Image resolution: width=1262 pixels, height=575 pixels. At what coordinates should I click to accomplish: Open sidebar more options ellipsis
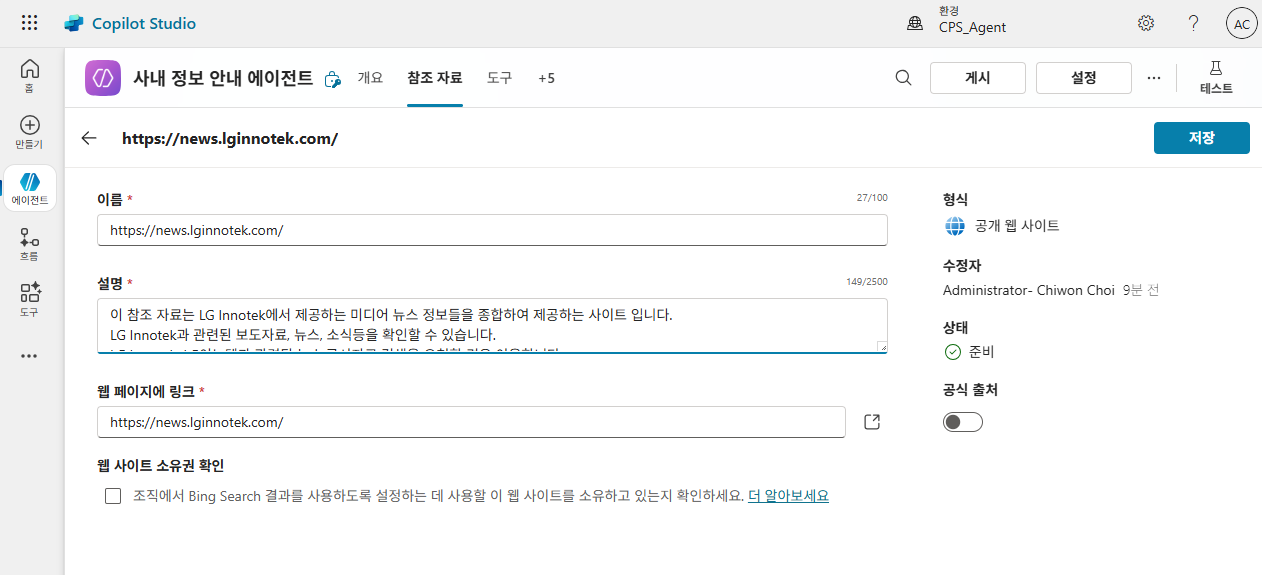[30, 355]
